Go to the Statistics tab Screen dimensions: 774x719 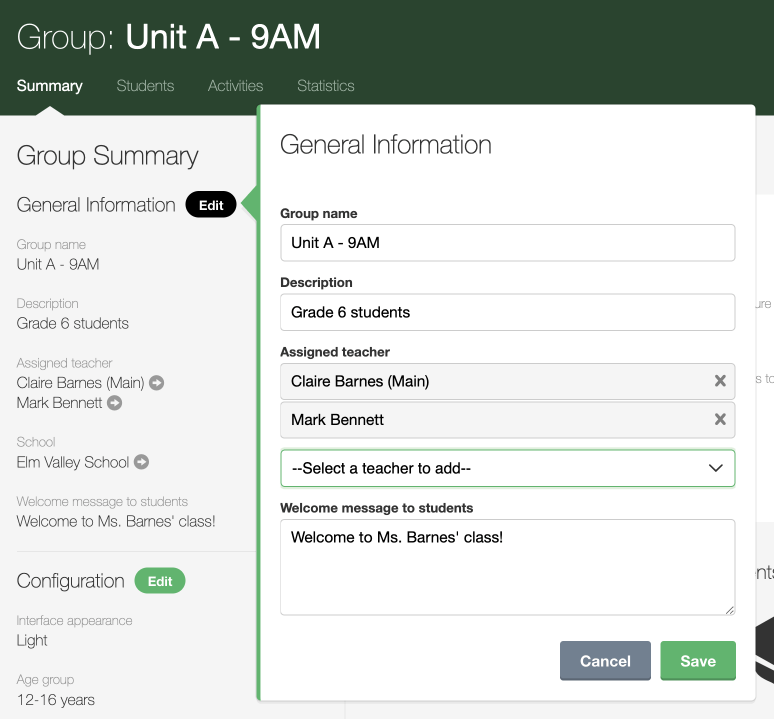[x=325, y=86]
